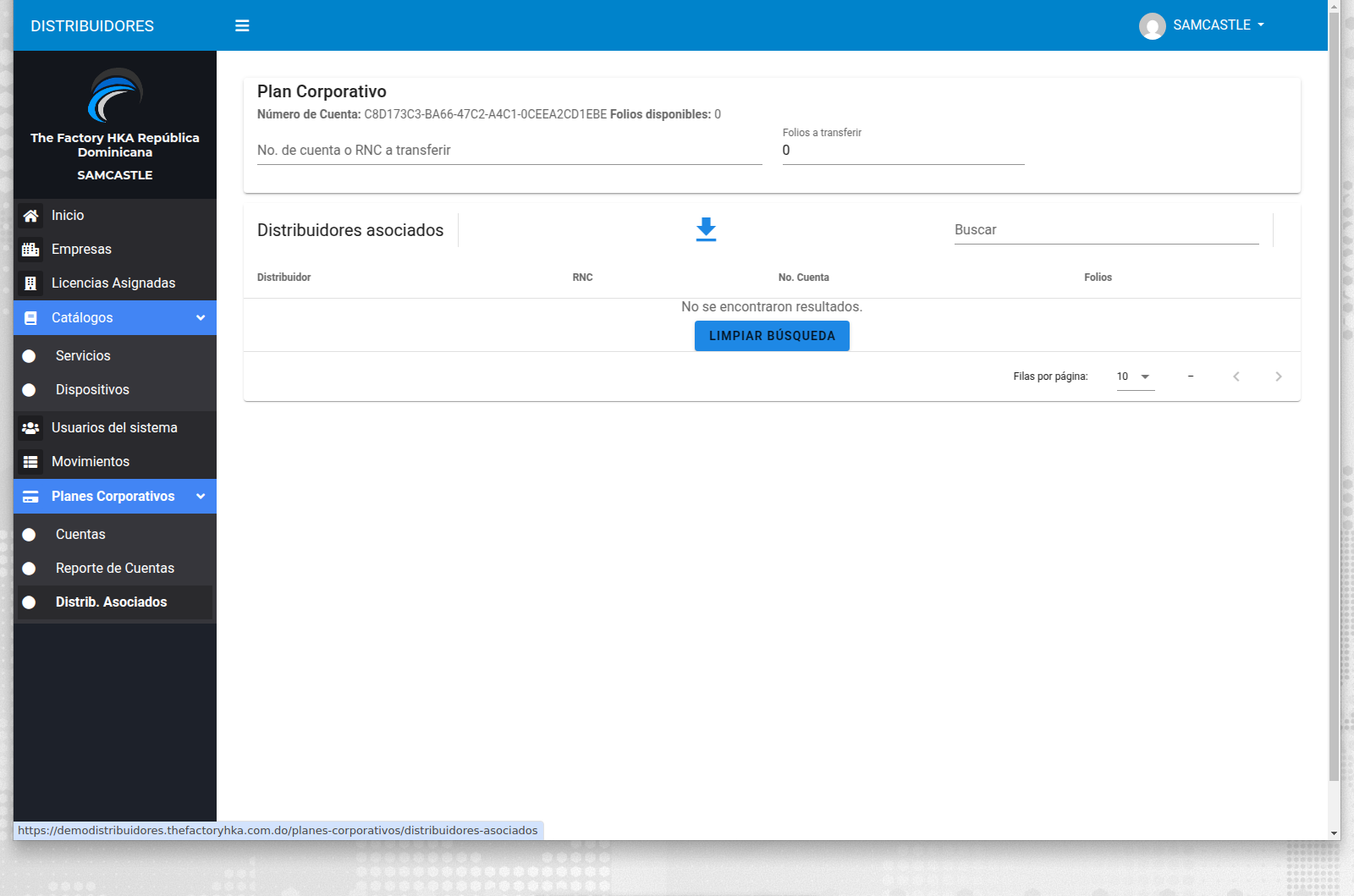Click the page vertical scrollbar
Viewport: 1354px width, 896px height.
click(x=1335, y=396)
